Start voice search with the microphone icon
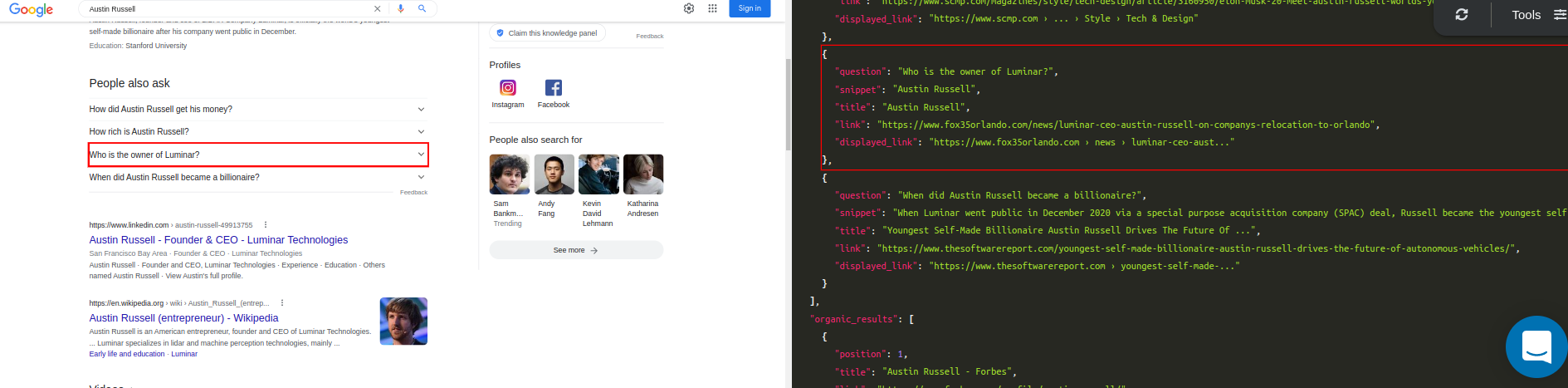Viewport: 1568px width, 388px height. pyautogui.click(x=401, y=8)
